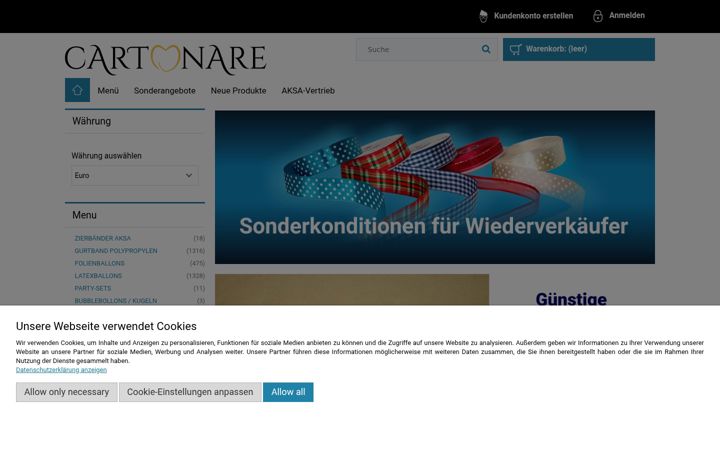Select GURTBAND POLYPROPYLEN category
The image size is (720, 450).
tap(116, 250)
